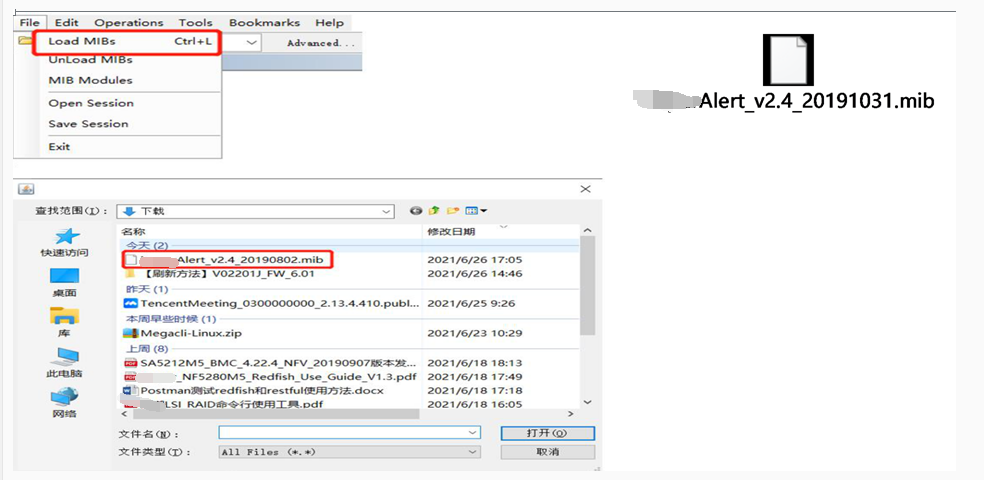Screen dimensions: 984x480
Task: Expand the file name combo box arrow
Action: click(473, 432)
